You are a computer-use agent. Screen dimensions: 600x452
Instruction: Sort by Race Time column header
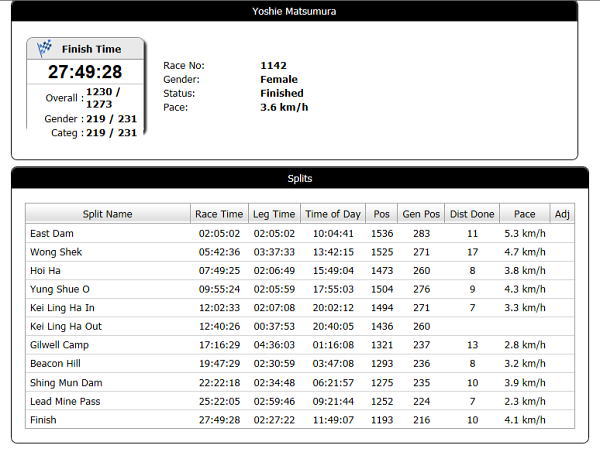[219, 214]
